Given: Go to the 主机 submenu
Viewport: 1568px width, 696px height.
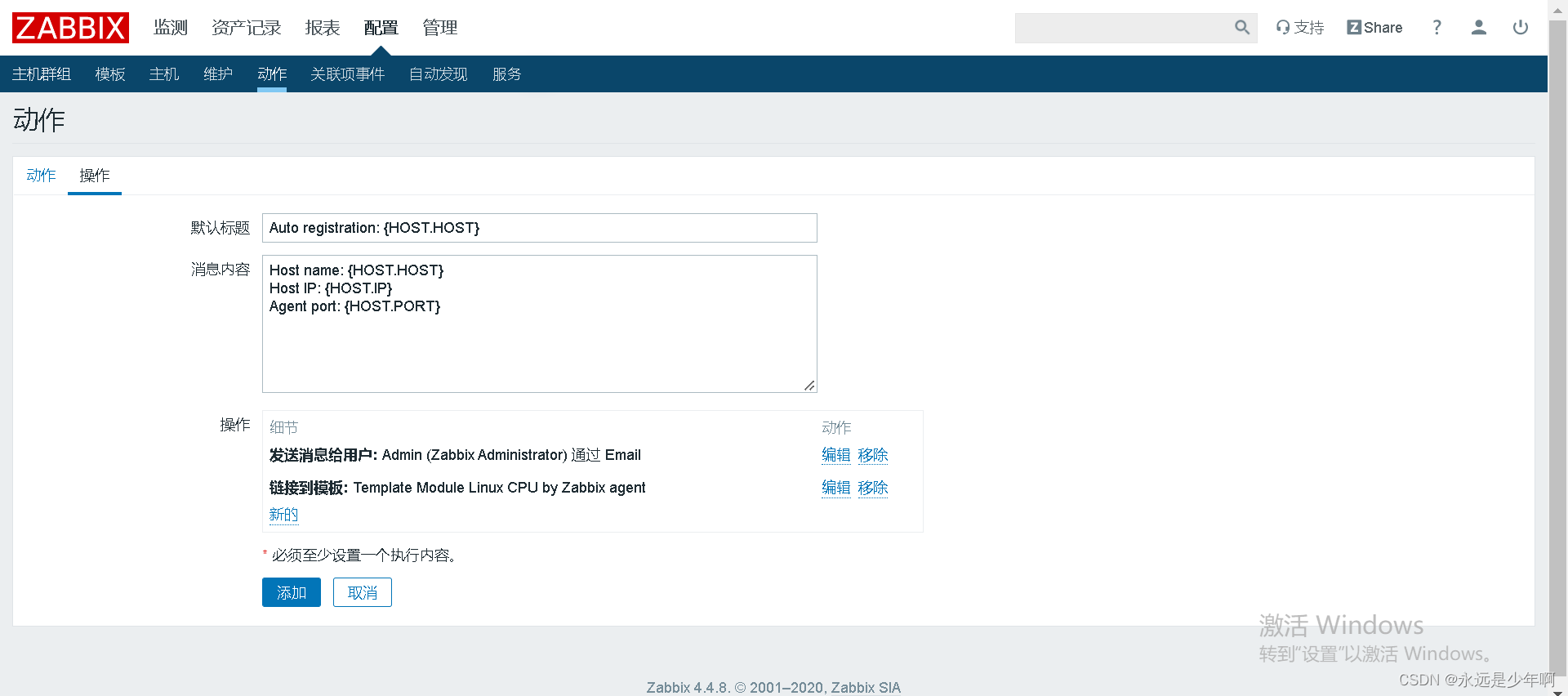Looking at the screenshot, I should coord(164,74).
